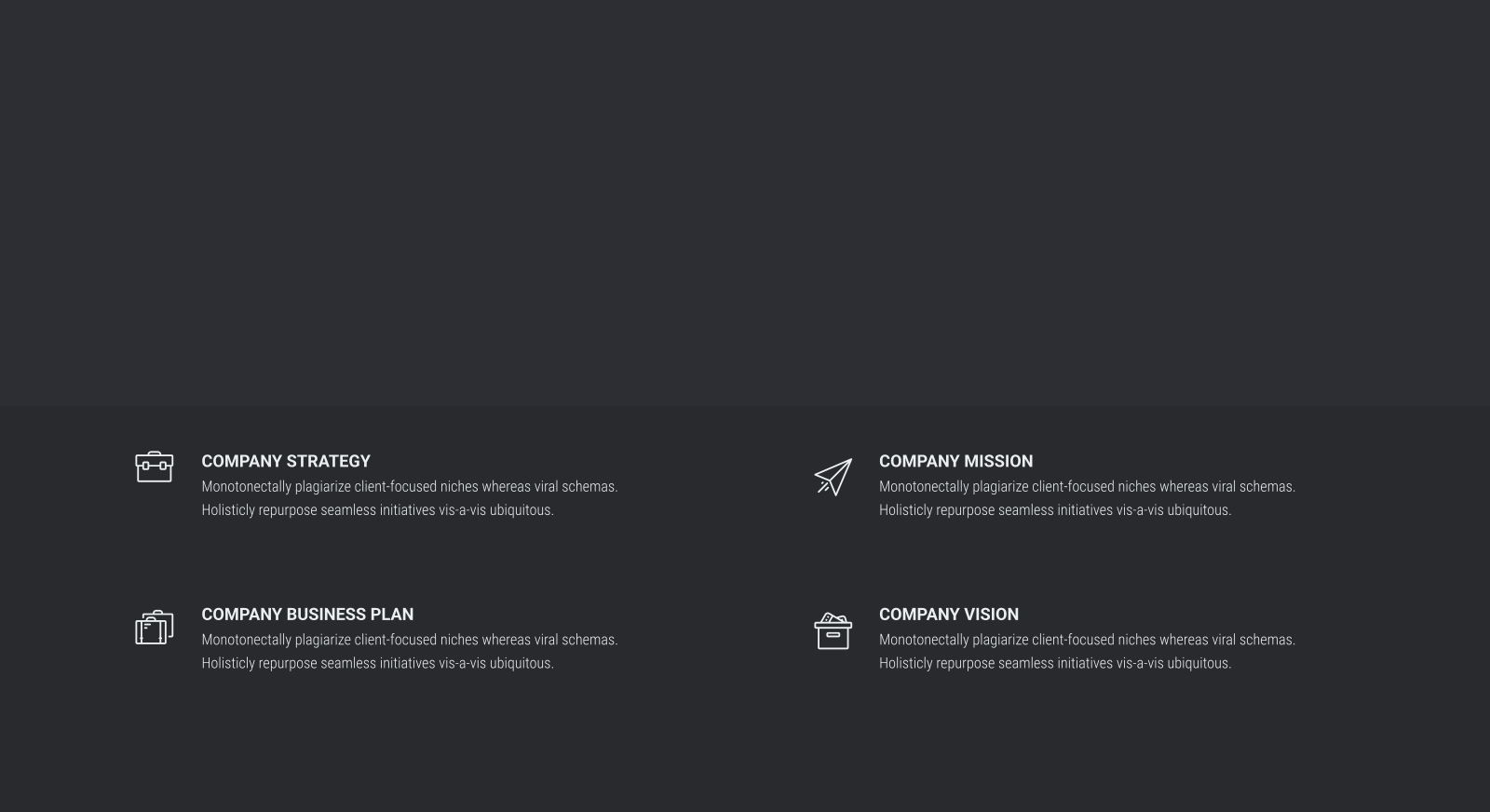The height and width of the screenshot is (812, 1490).
Task: Click the briefcase icon beside Company Strategy
Action: (x=154, y=467)
